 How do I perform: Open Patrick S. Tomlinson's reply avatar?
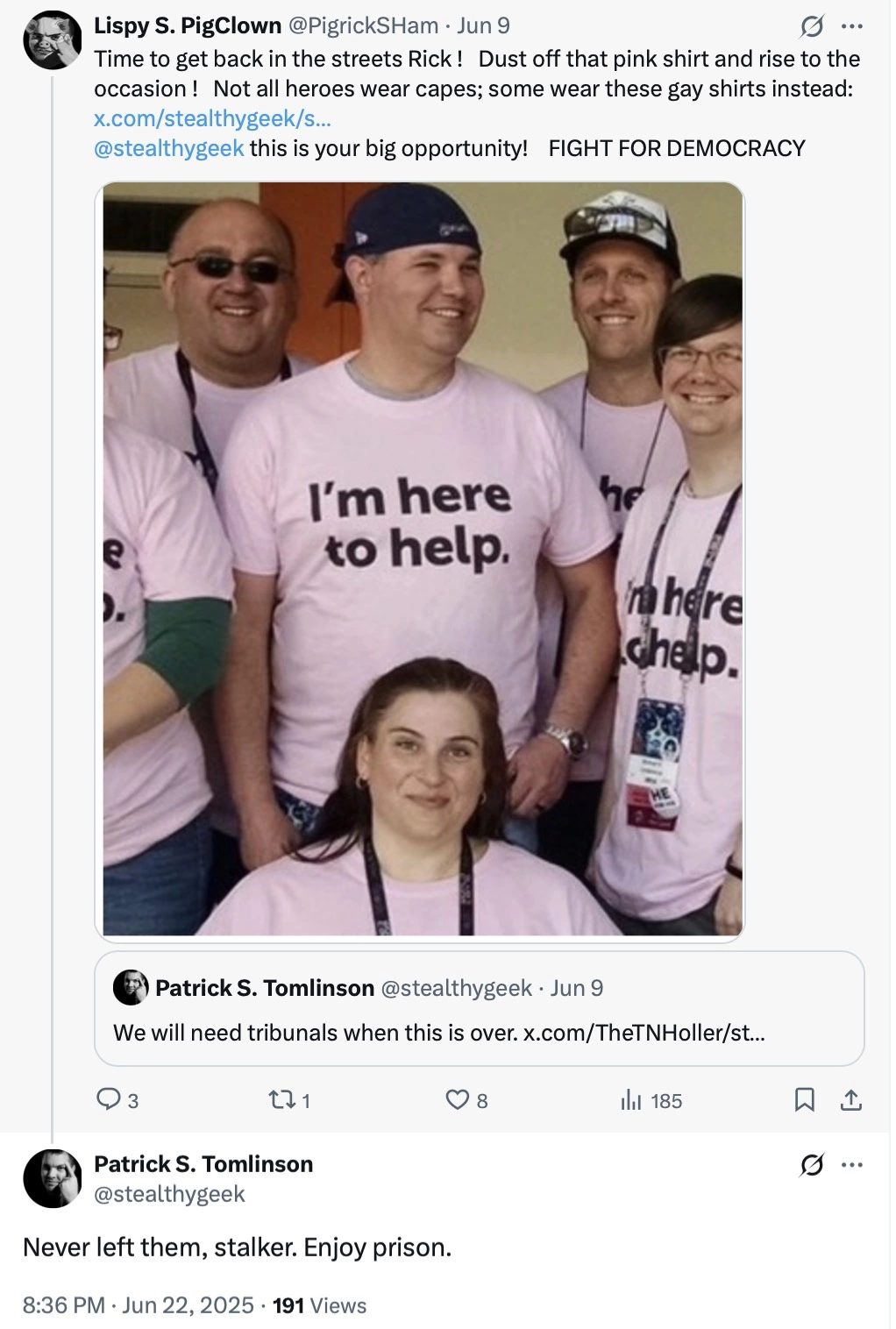53,1178
